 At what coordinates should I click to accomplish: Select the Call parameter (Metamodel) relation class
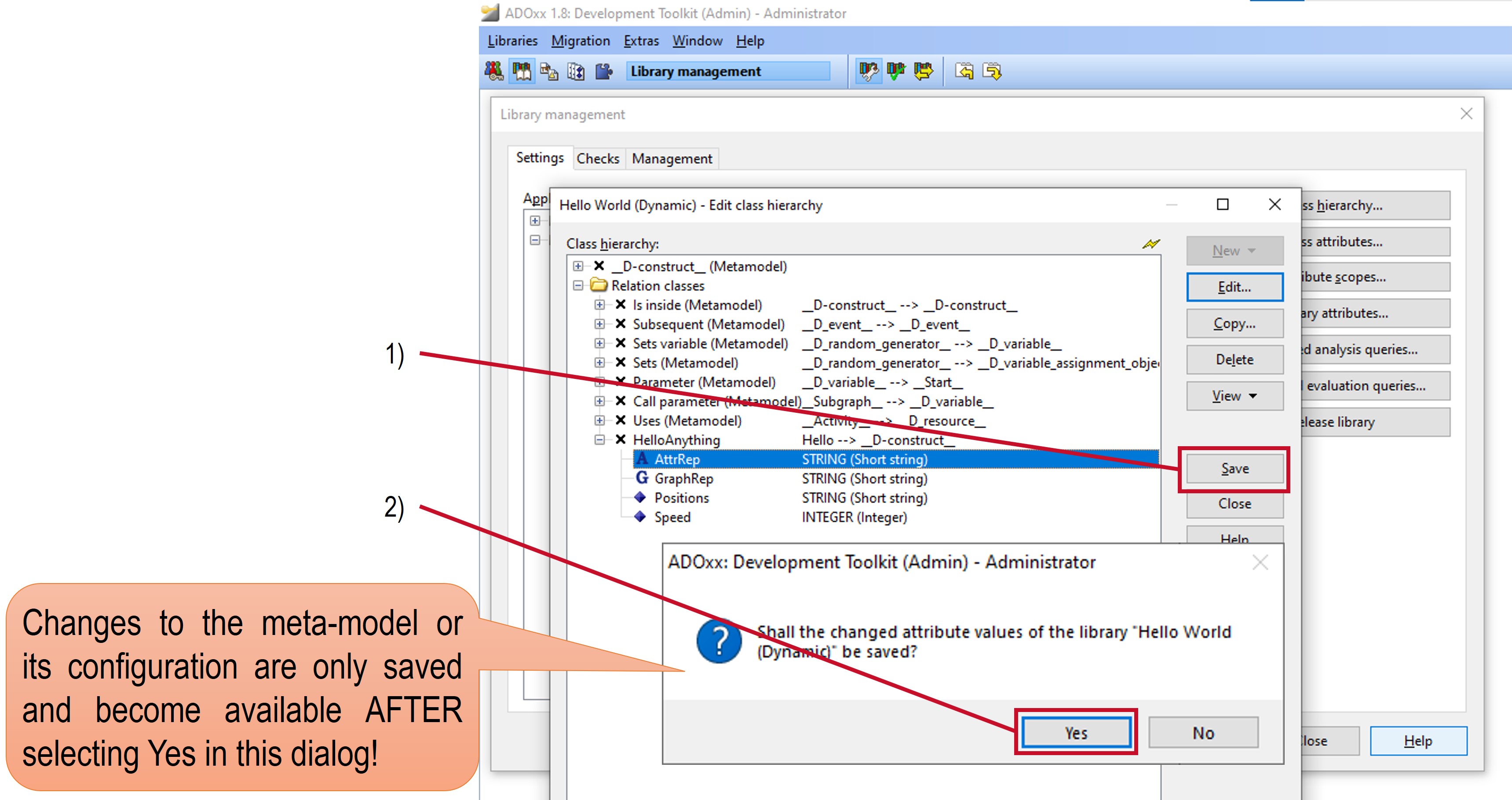coord(717,401)
